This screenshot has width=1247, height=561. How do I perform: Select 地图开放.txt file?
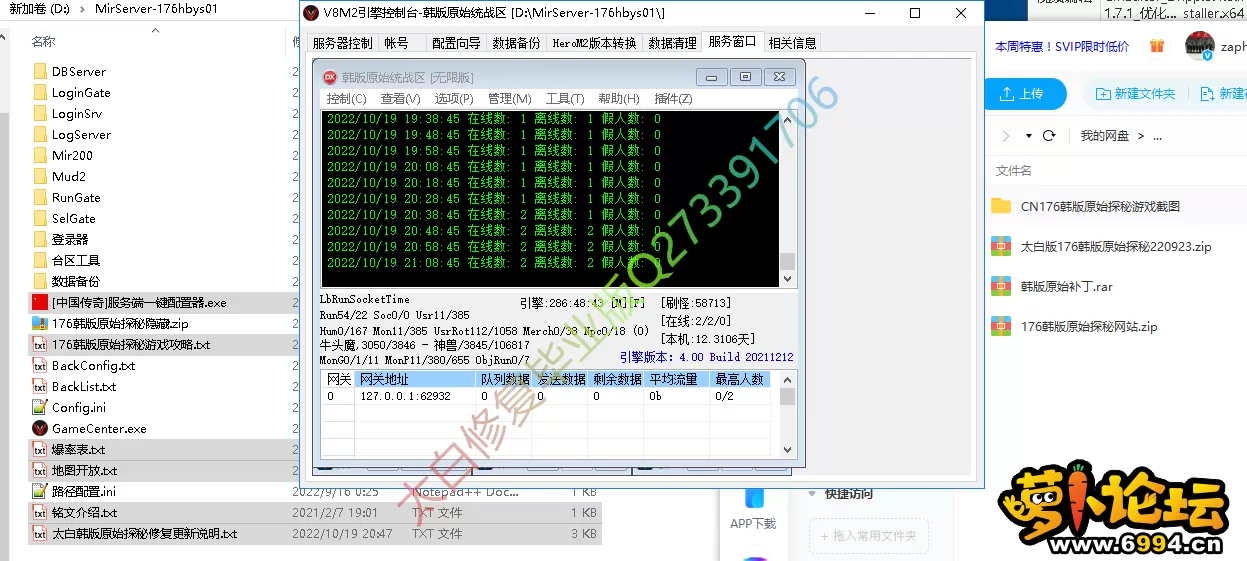(84, 471)
